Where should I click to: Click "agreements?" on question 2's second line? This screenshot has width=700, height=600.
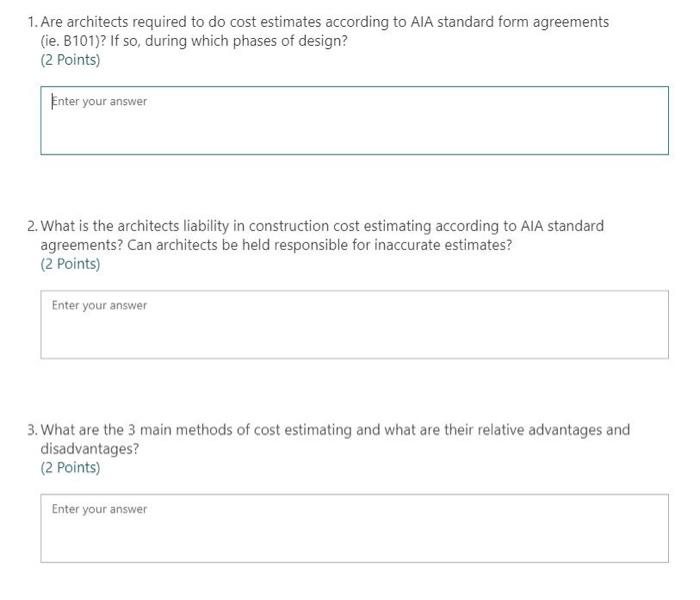pyautogui.click(x=82, y=245)
